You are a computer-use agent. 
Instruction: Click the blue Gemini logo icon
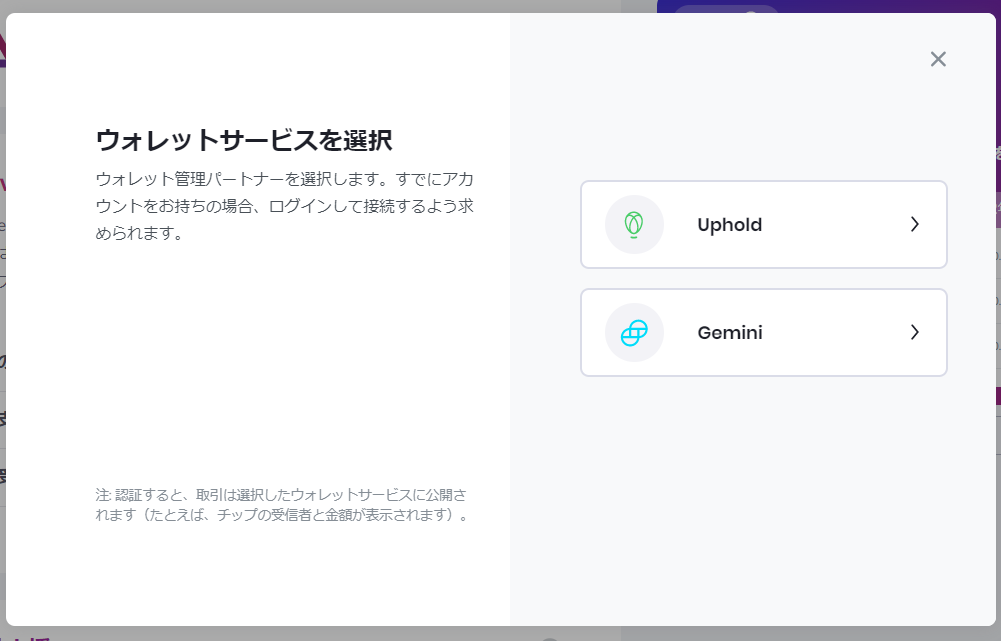tap(634, 333)
